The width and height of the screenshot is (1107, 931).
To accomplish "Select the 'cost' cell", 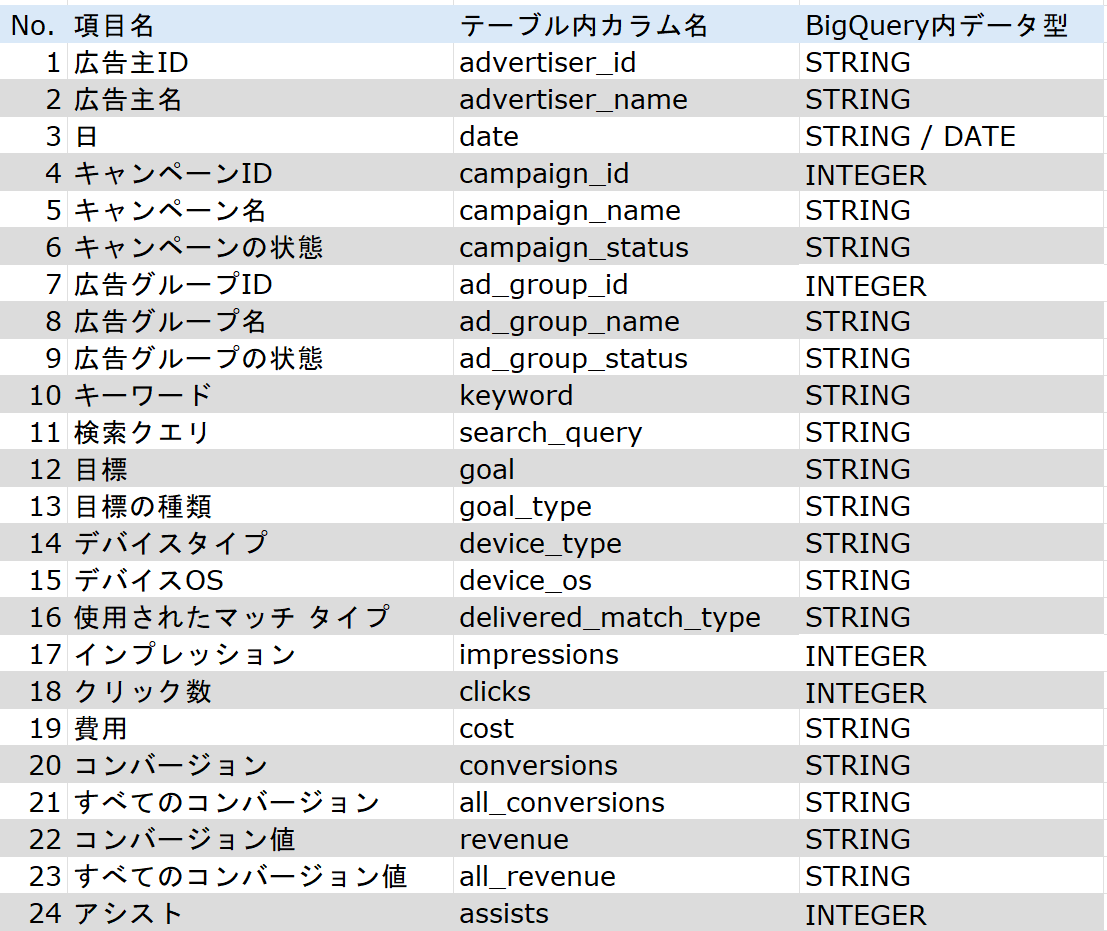I will [626, 728].
